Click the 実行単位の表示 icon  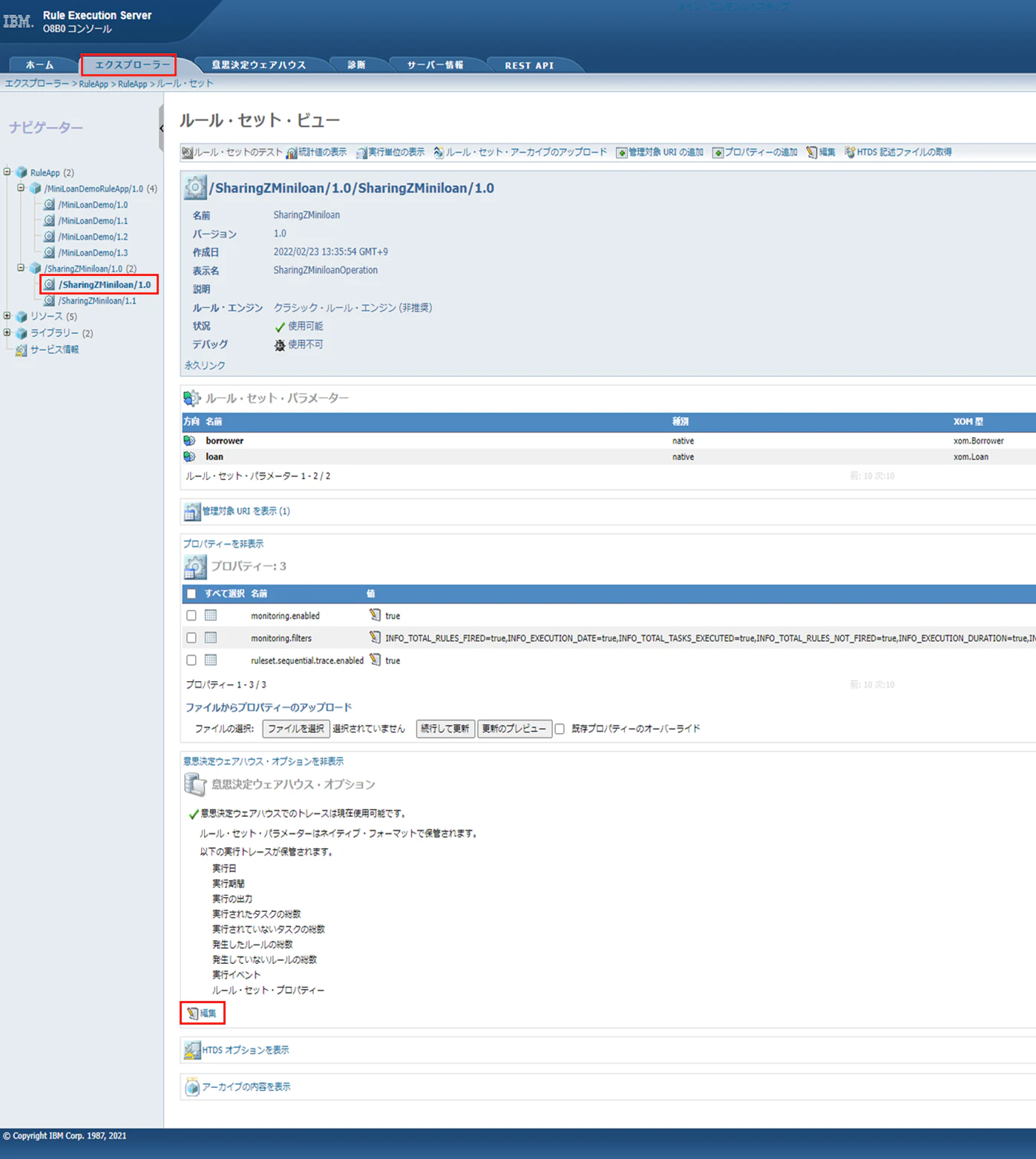[x=361, y=152]
